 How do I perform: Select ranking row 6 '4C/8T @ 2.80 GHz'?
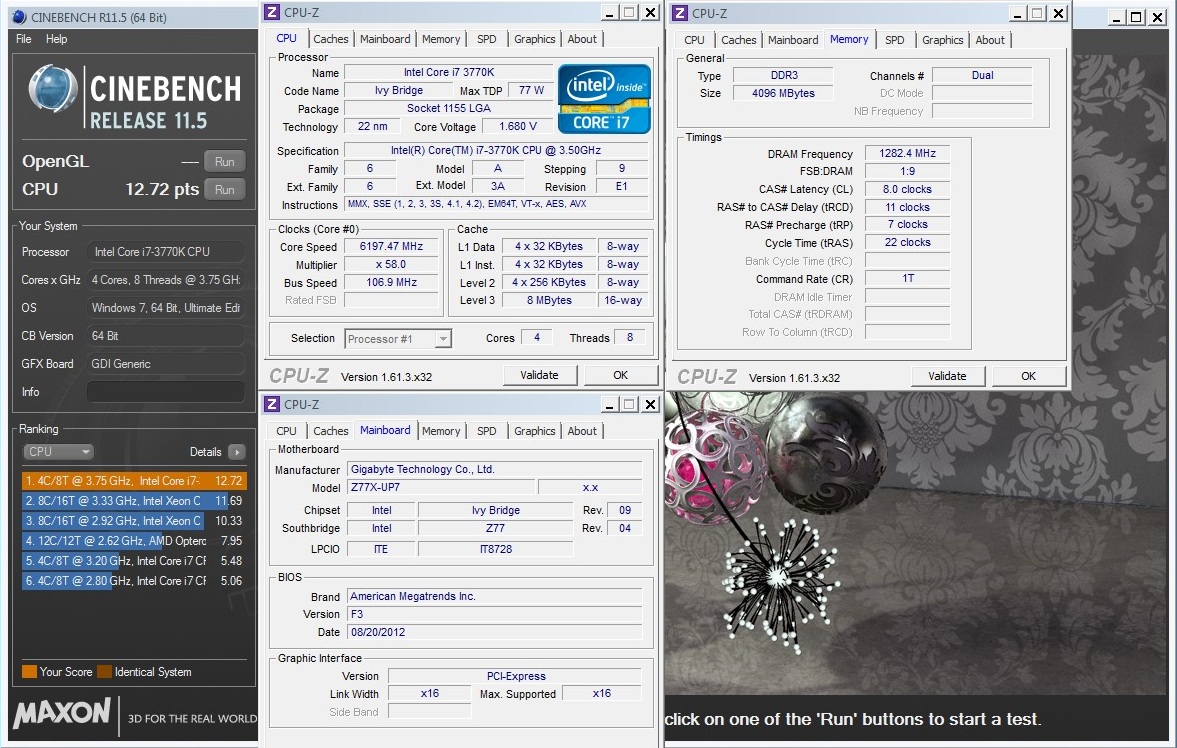point(134,581)
